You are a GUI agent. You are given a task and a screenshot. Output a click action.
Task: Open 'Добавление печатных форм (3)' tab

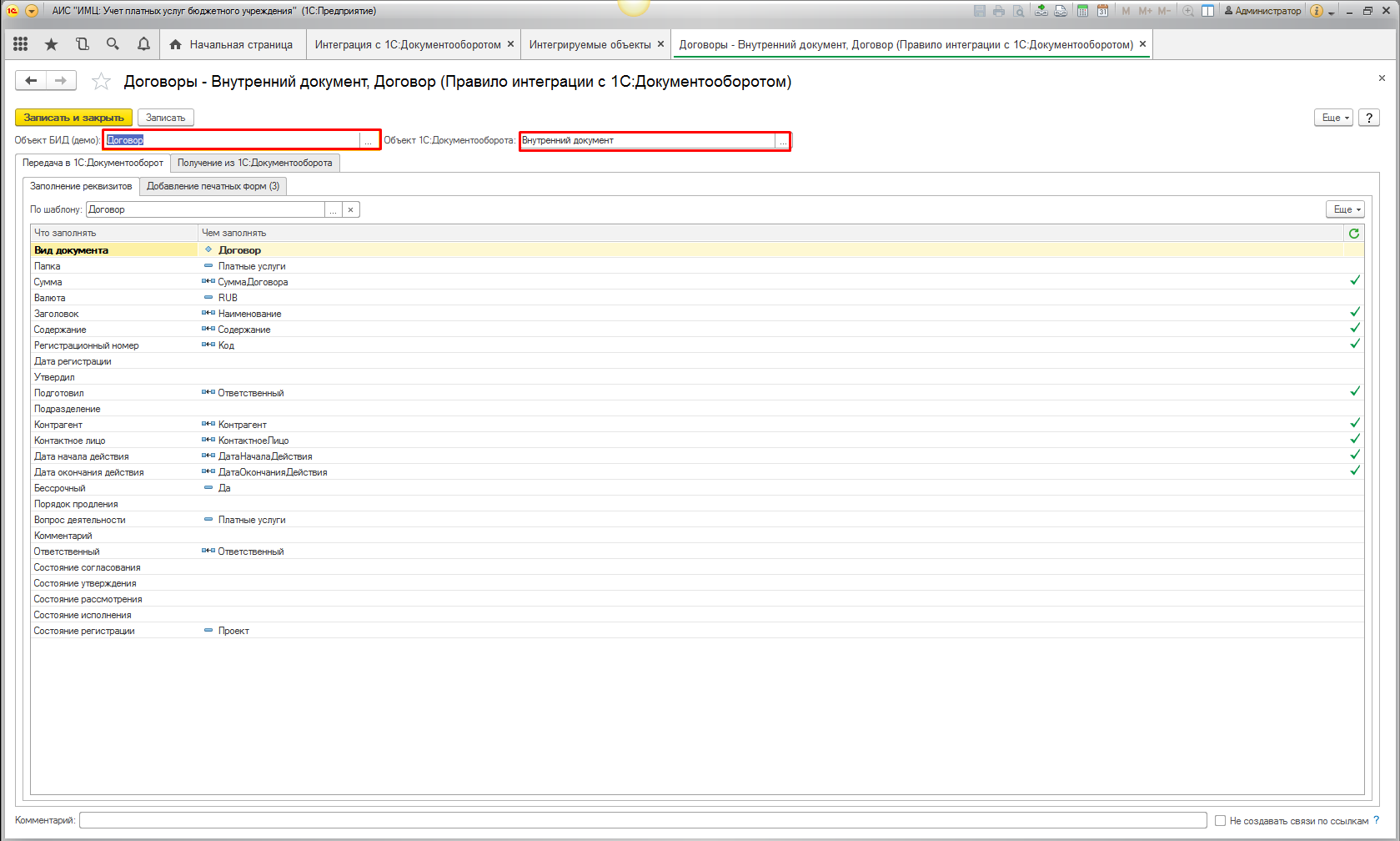(213, 186)
